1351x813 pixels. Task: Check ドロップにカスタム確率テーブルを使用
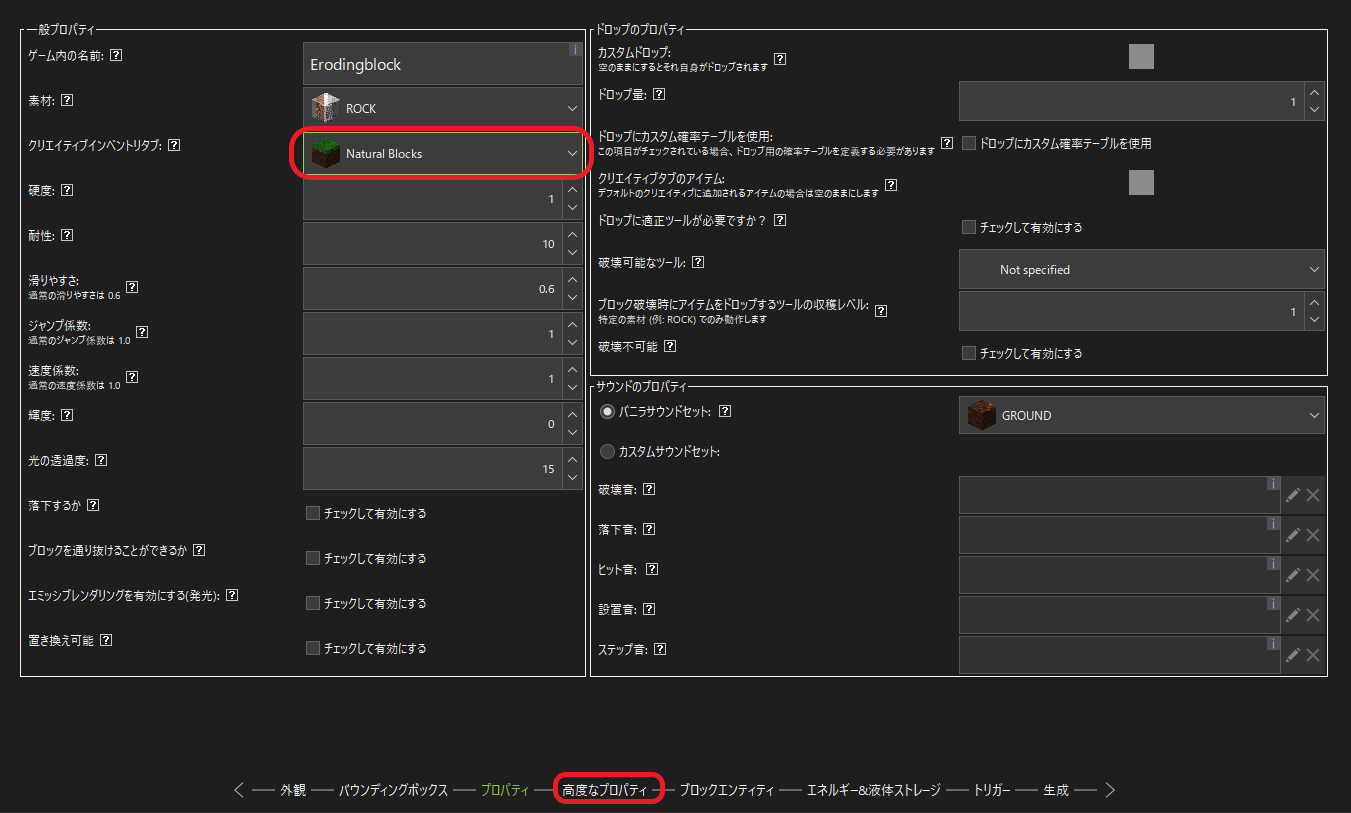coord(968,142)
